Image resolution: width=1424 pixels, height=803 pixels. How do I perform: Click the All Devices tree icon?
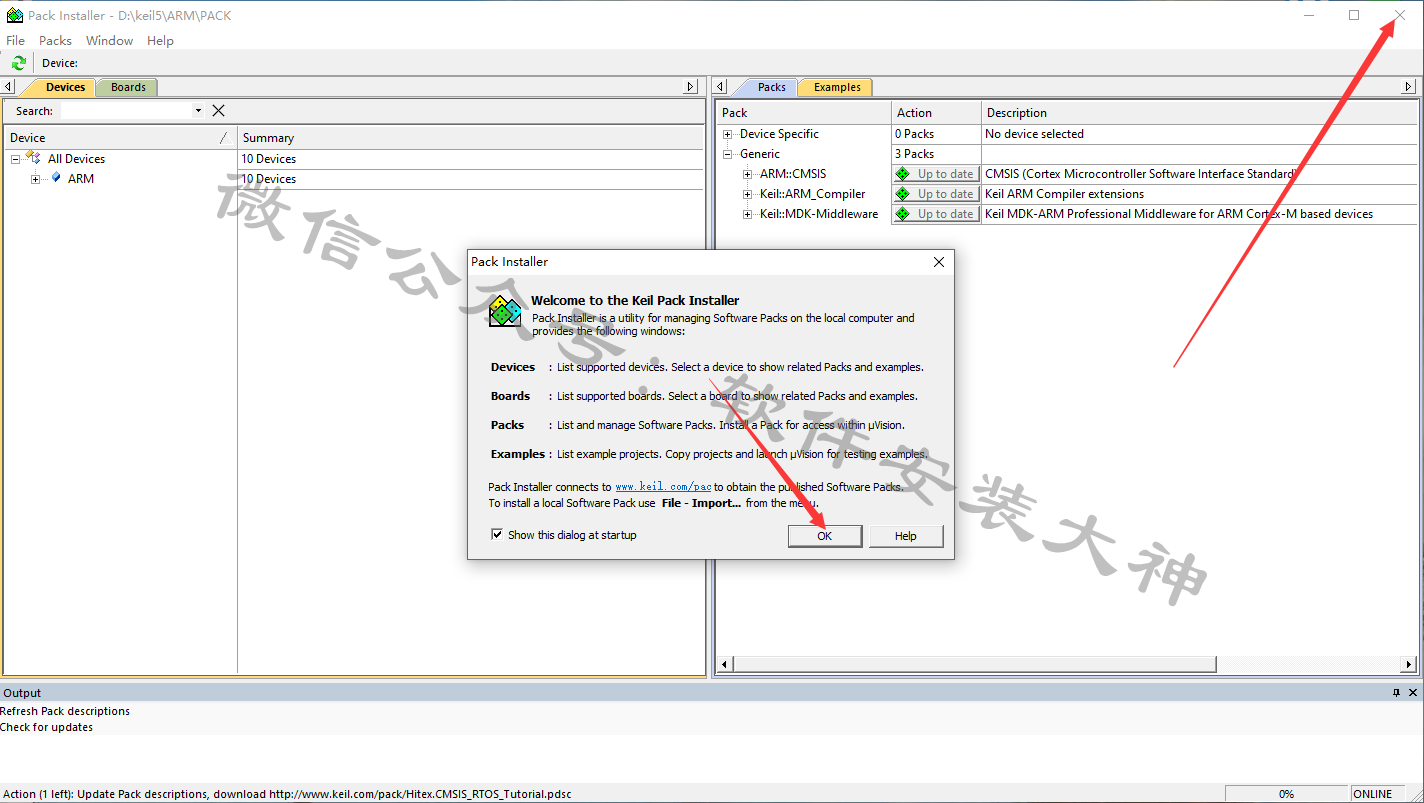point(33,158)
